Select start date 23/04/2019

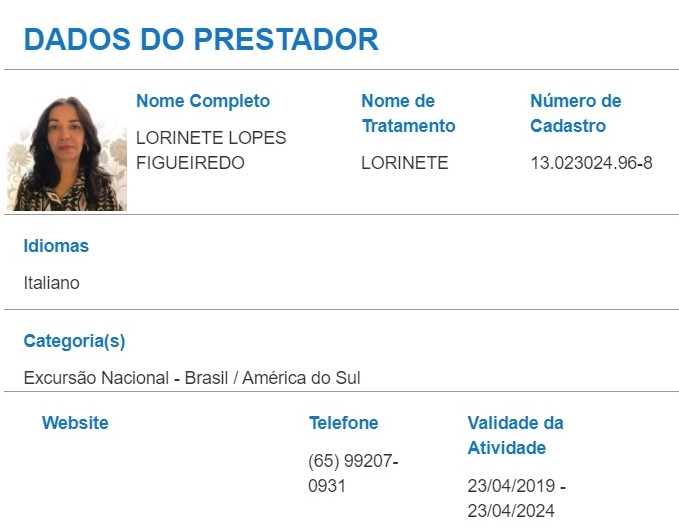pyautogui.click(x=511, y=486)
